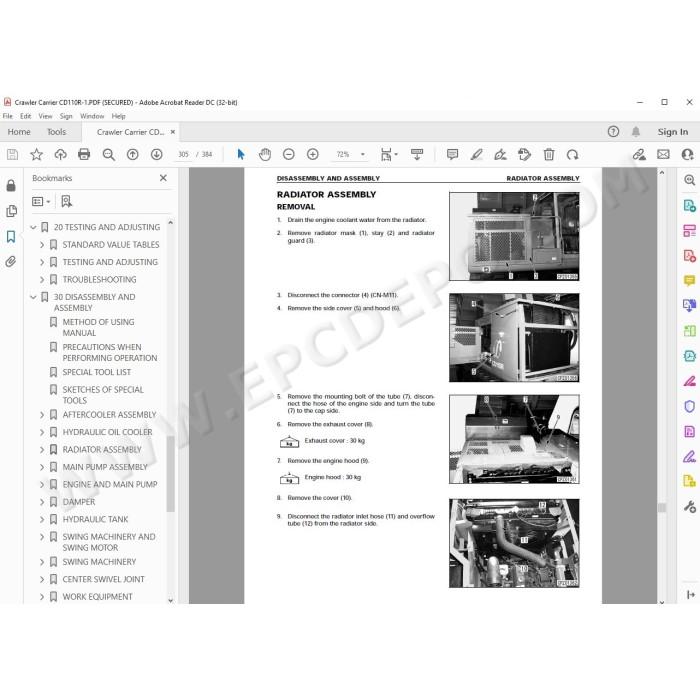Click the stamp tool icon
The image size is (700, 700).
pyautogui.click(x=525, y=154)
